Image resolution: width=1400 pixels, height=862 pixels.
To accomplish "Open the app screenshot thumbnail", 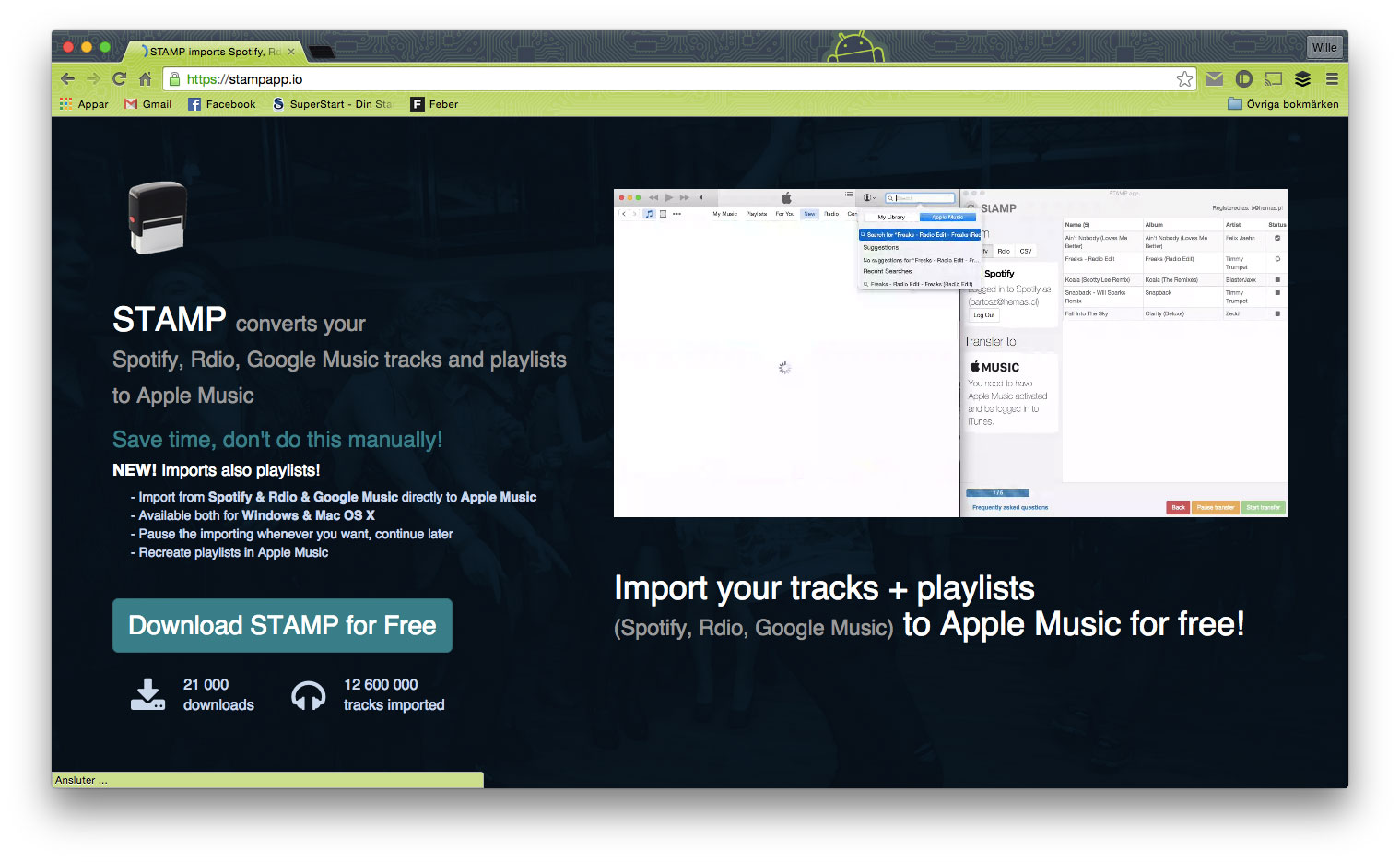I will click(950, 353).
